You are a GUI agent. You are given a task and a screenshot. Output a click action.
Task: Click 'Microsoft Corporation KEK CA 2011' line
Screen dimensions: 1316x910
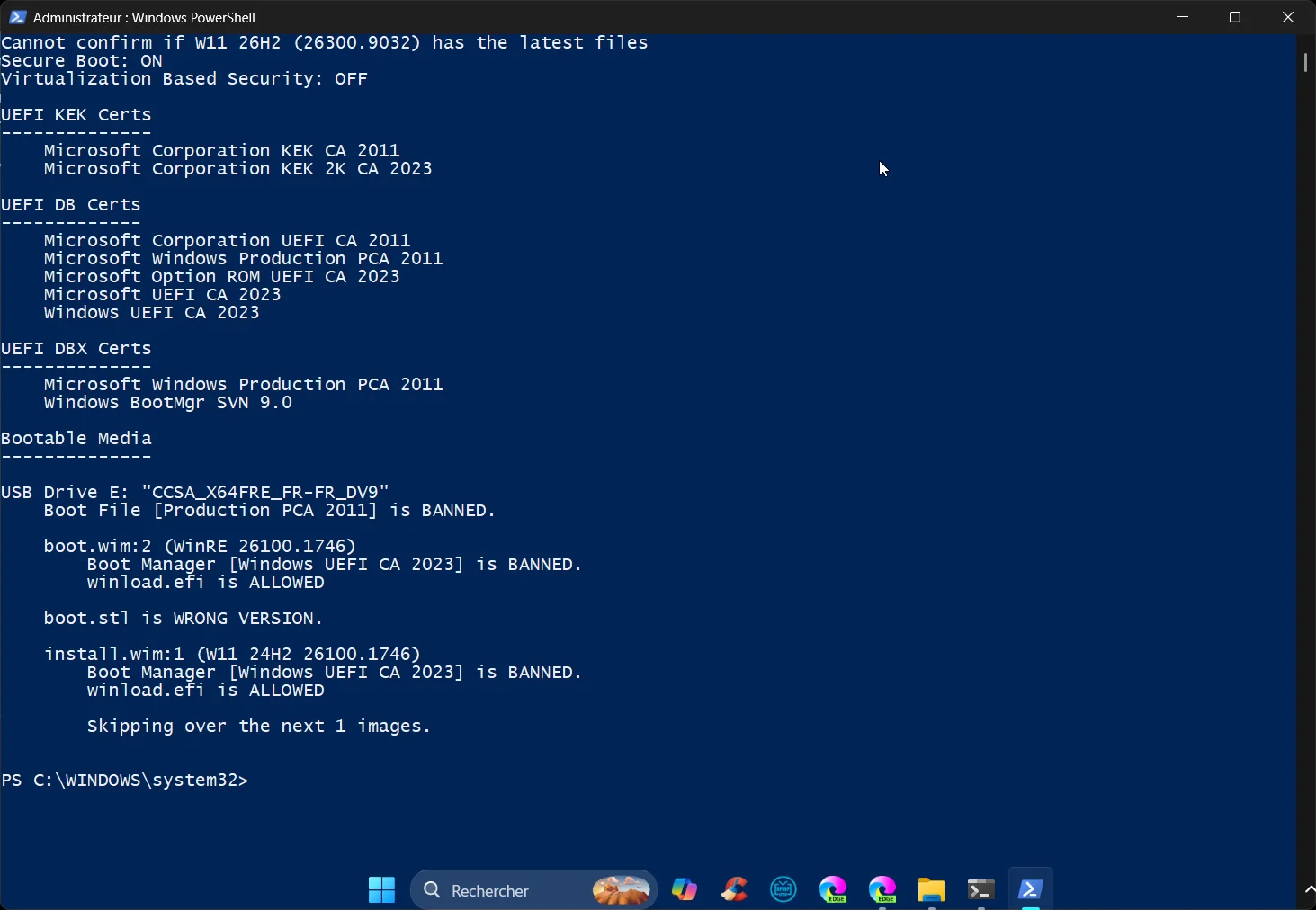tap(222, 151)
